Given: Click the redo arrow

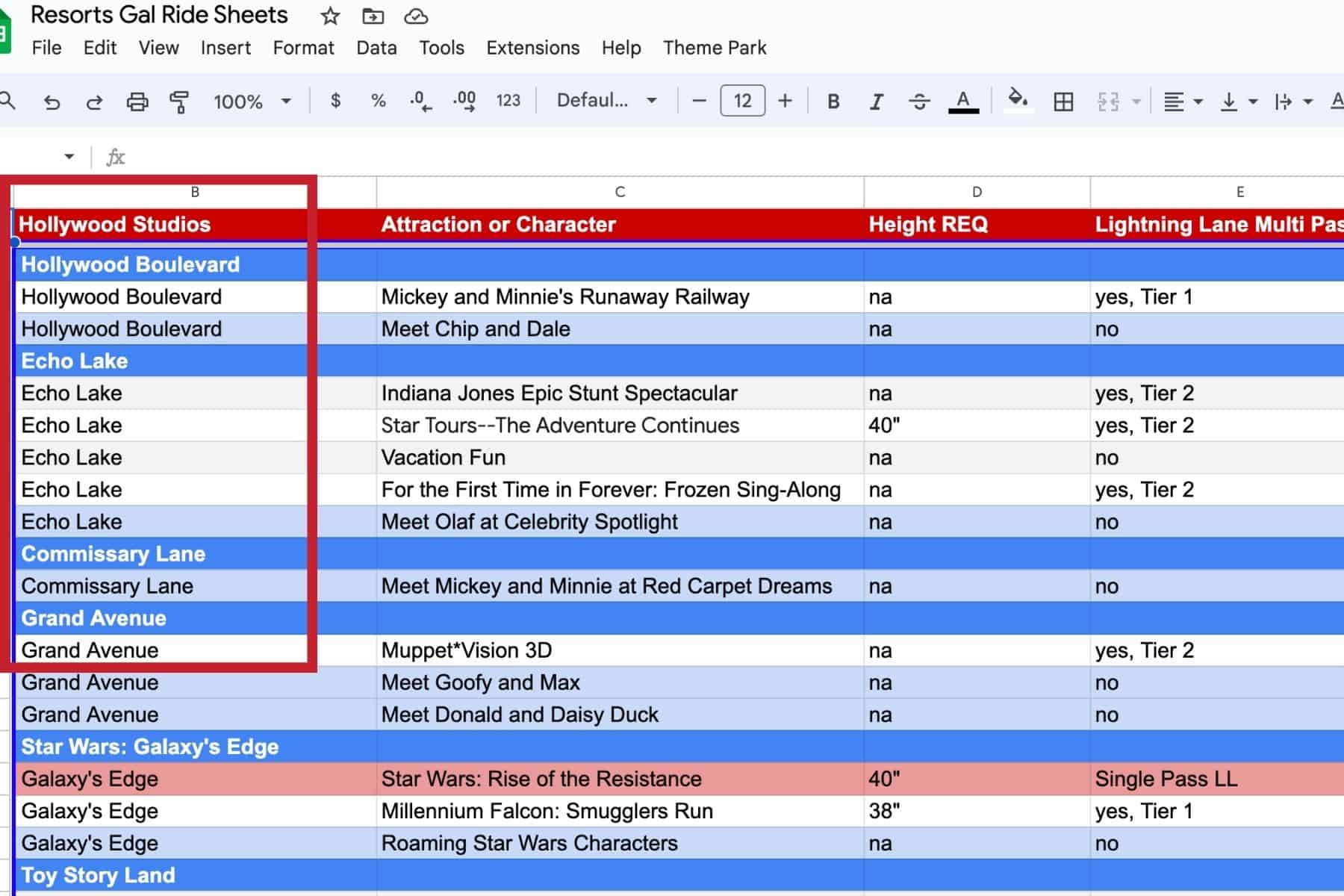Looking at the screenshot, I should [x=94, y=102].
